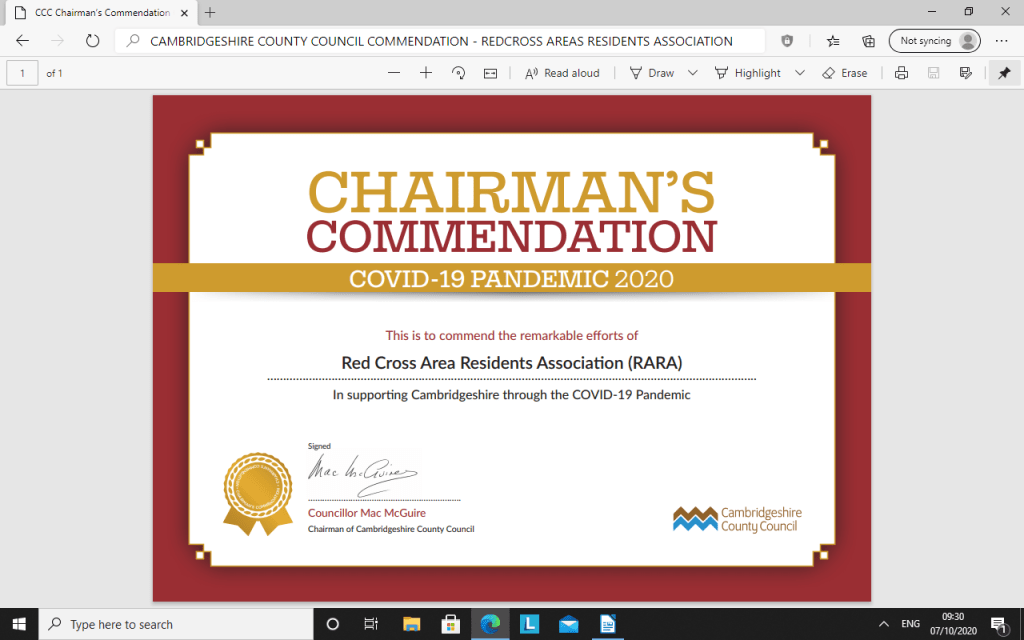Click the page number input field
1024x640 pixels.
22,73
